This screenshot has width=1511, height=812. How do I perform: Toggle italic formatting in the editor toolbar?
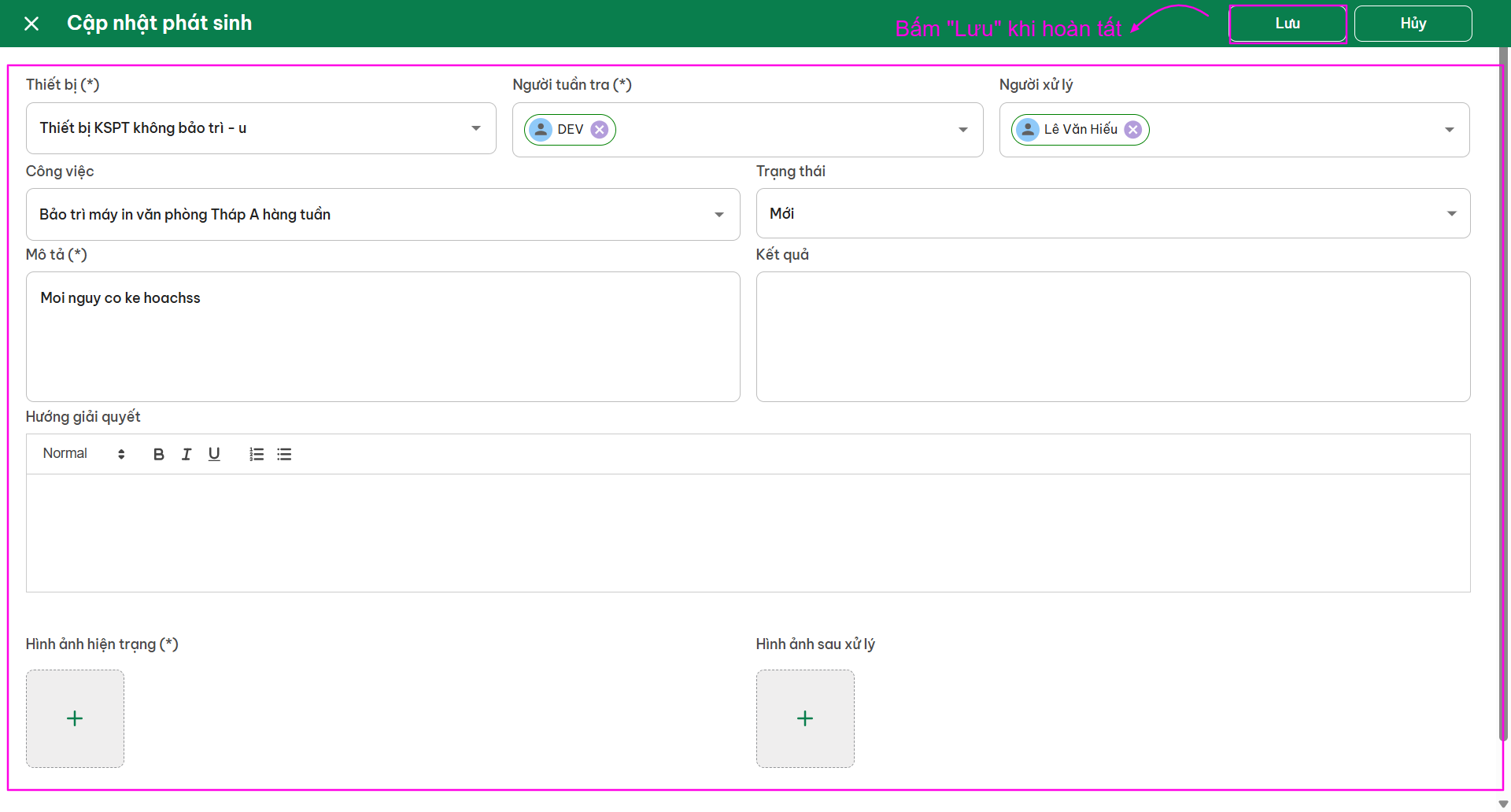tap(187, 454)
